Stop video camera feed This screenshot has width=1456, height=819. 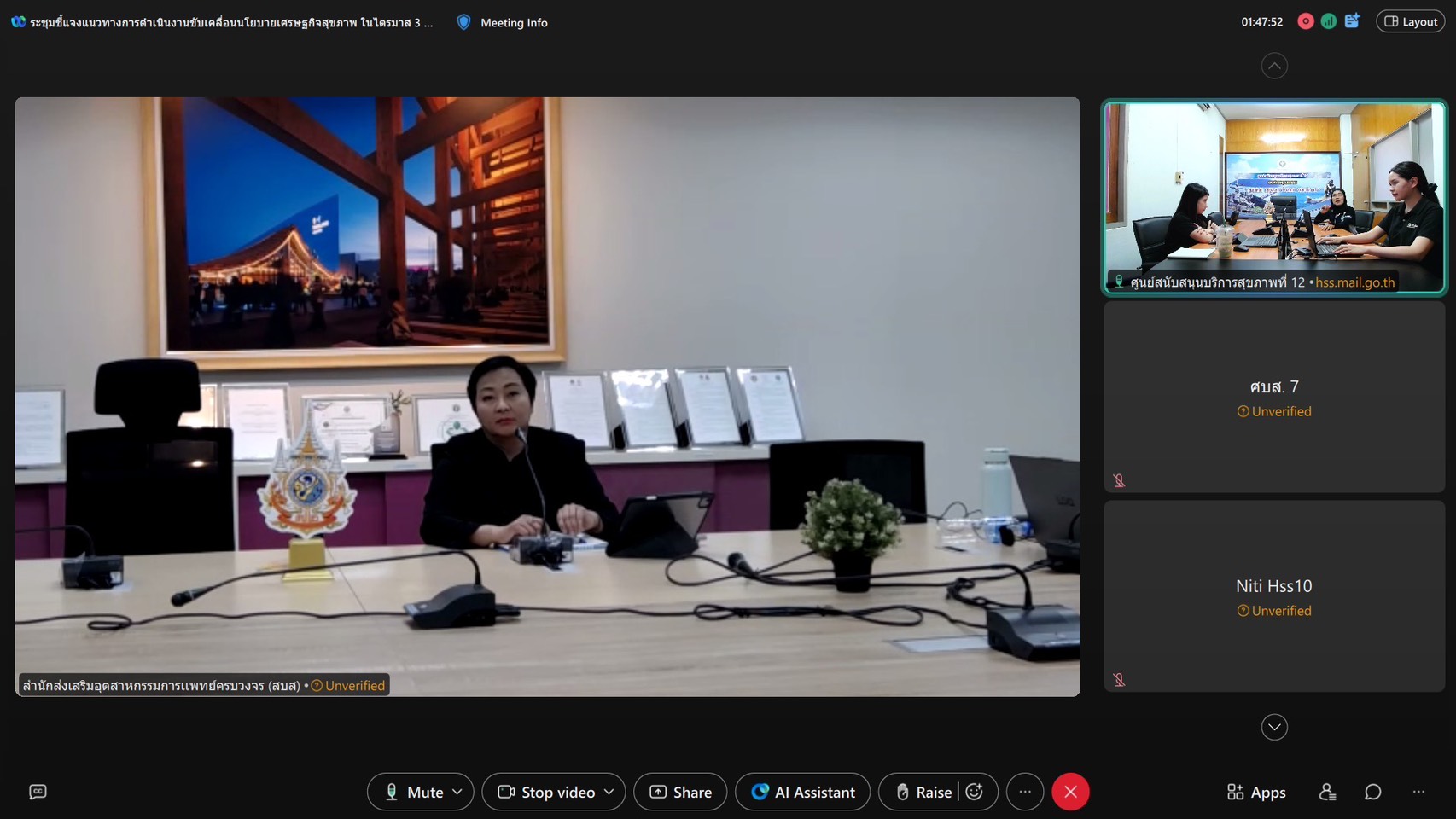pos(546,792)
